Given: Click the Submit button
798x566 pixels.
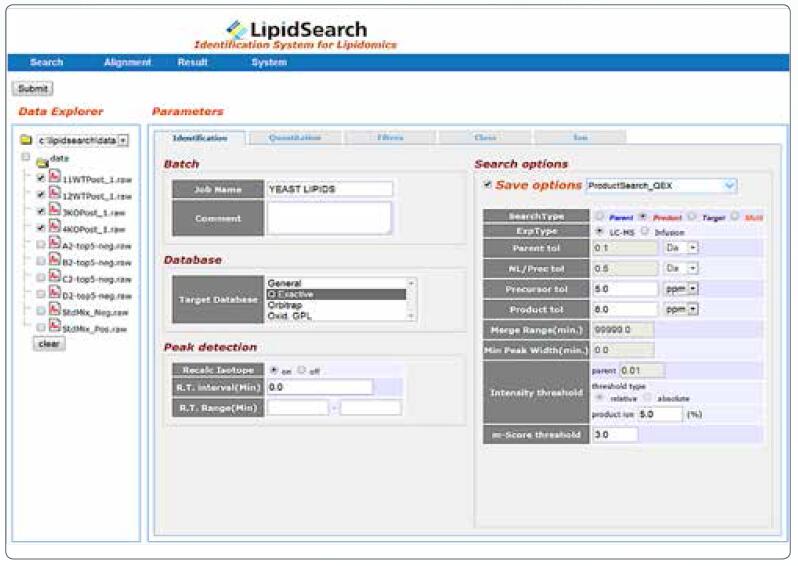Looking at the screenshot, I should pyautogui.click(x=33, y=89).
